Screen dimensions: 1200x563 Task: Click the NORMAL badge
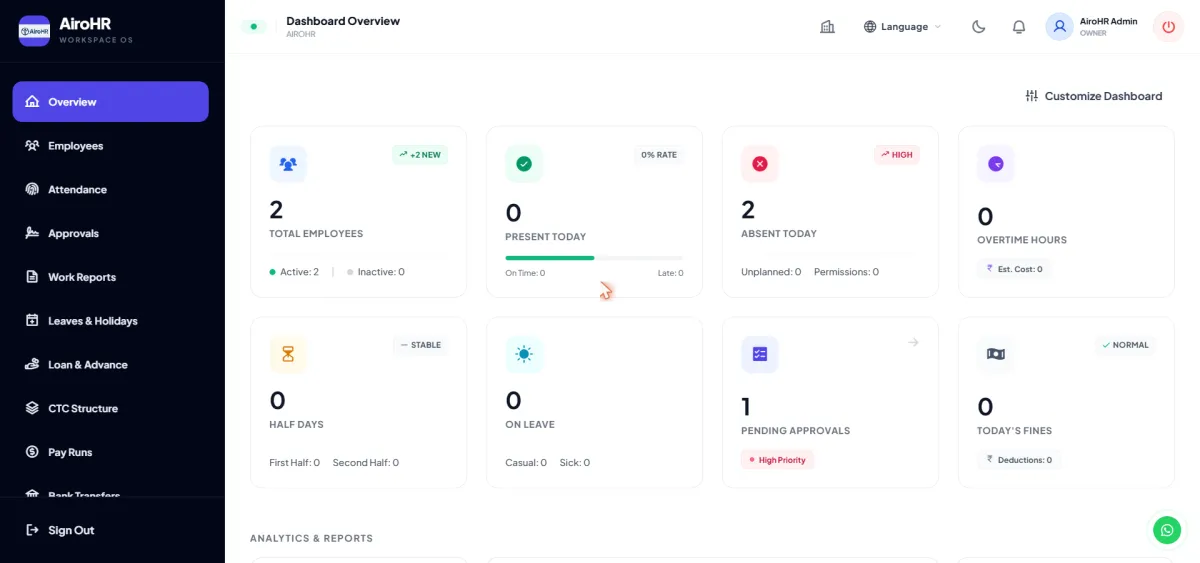point(1125,345)
